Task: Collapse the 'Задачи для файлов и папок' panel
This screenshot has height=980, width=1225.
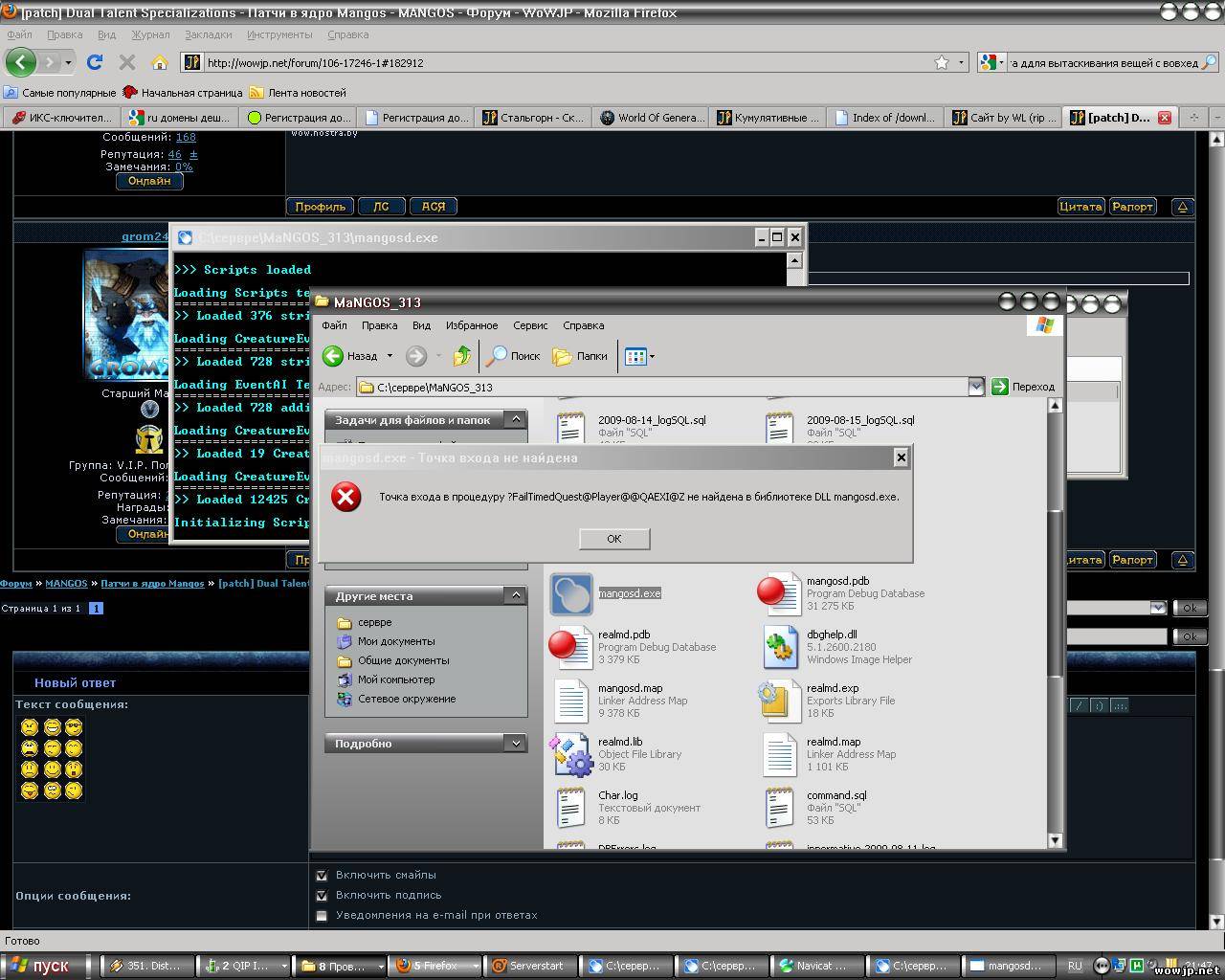Action: [x=515, y=419]
